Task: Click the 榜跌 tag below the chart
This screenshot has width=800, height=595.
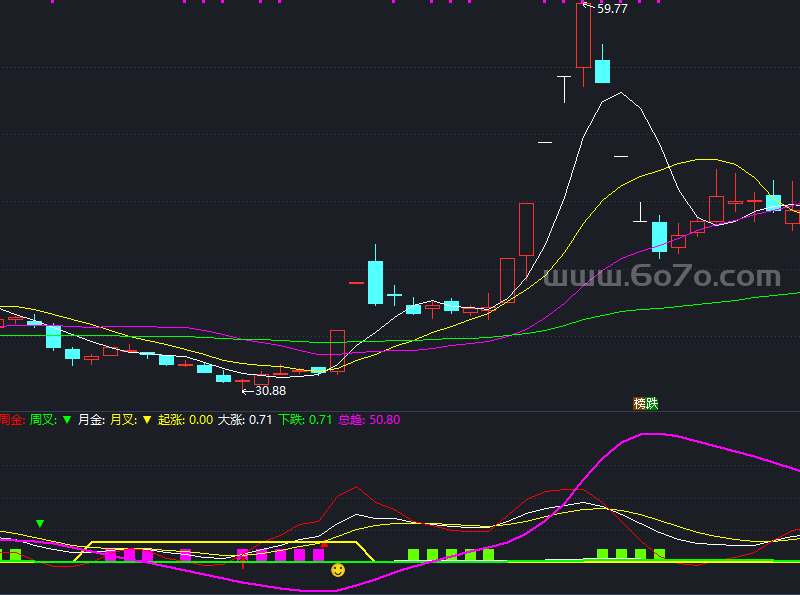Action: [645, 404]
